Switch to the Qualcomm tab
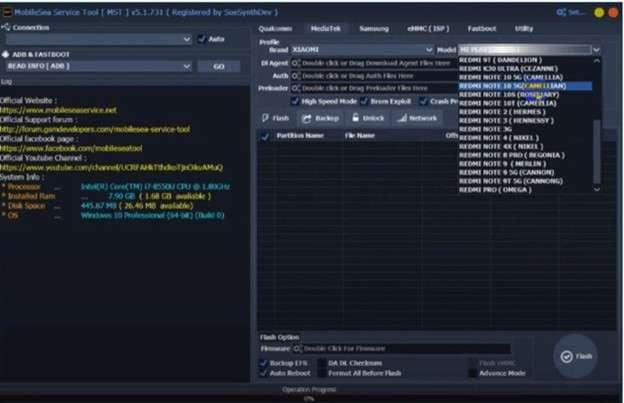The image size is (624, 403). click(x=275, y=29)
